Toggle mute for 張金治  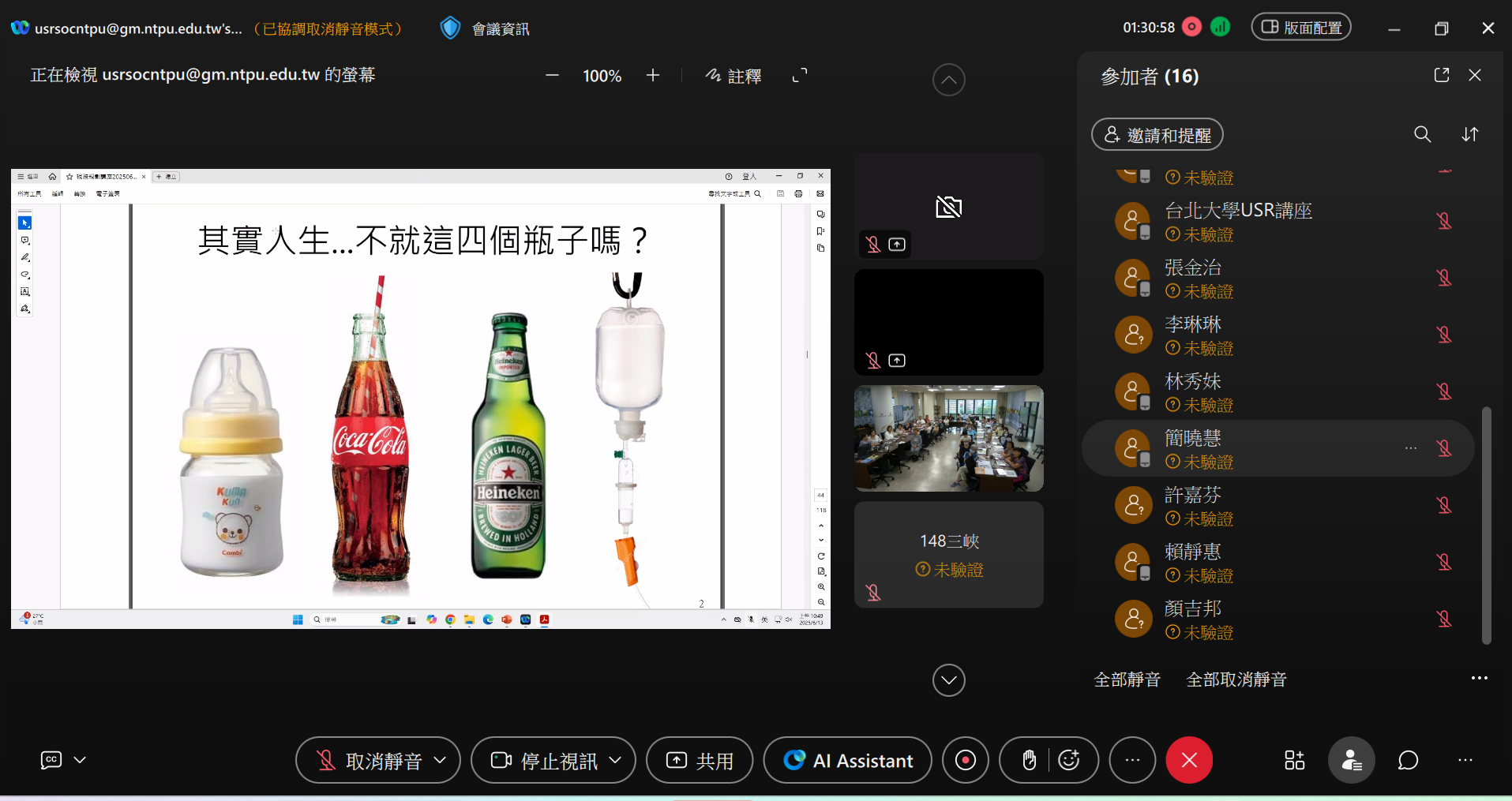point(1444,278)
